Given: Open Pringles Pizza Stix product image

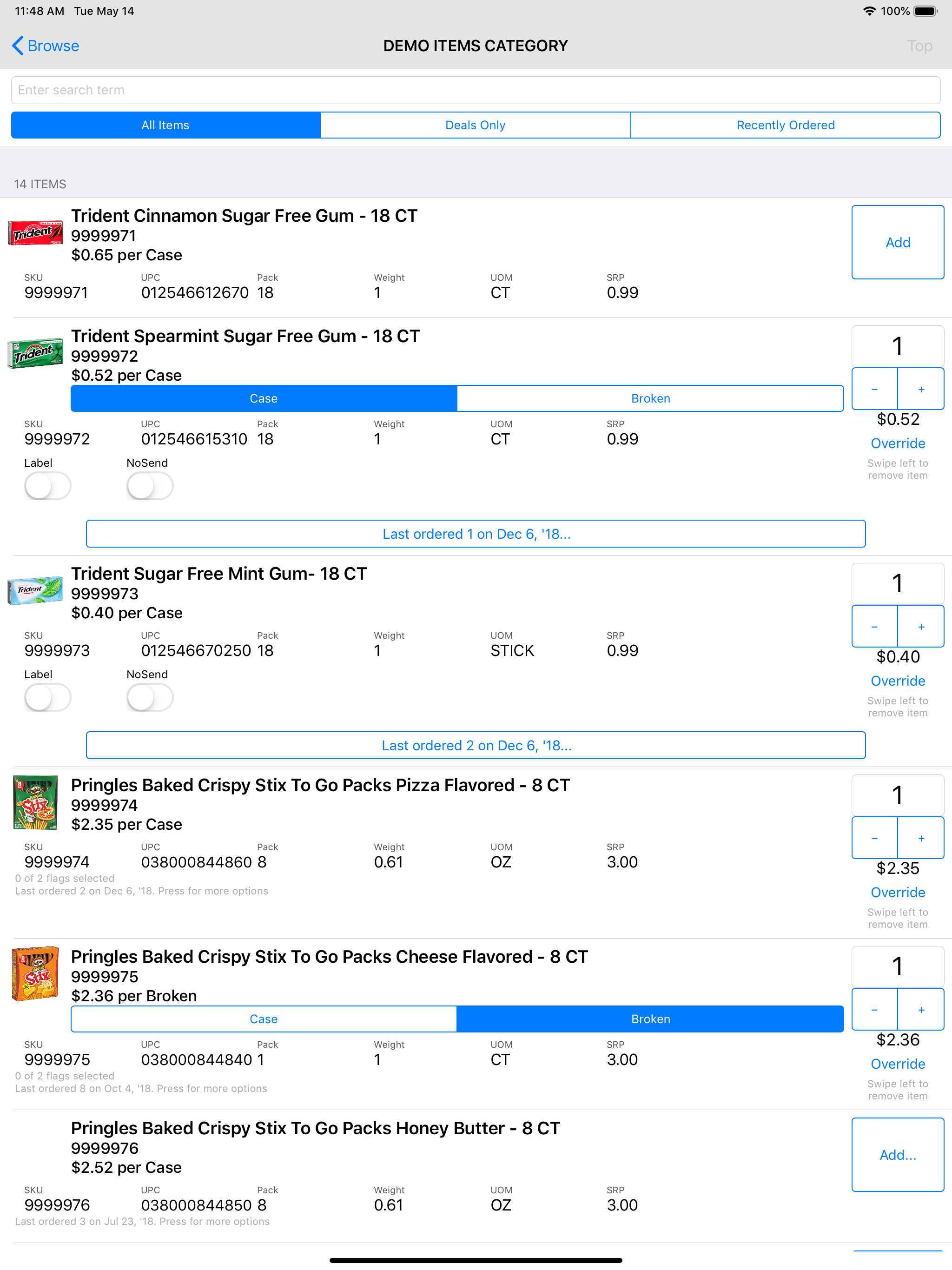Looking at the screenshot, I should [x=36, y=803].
